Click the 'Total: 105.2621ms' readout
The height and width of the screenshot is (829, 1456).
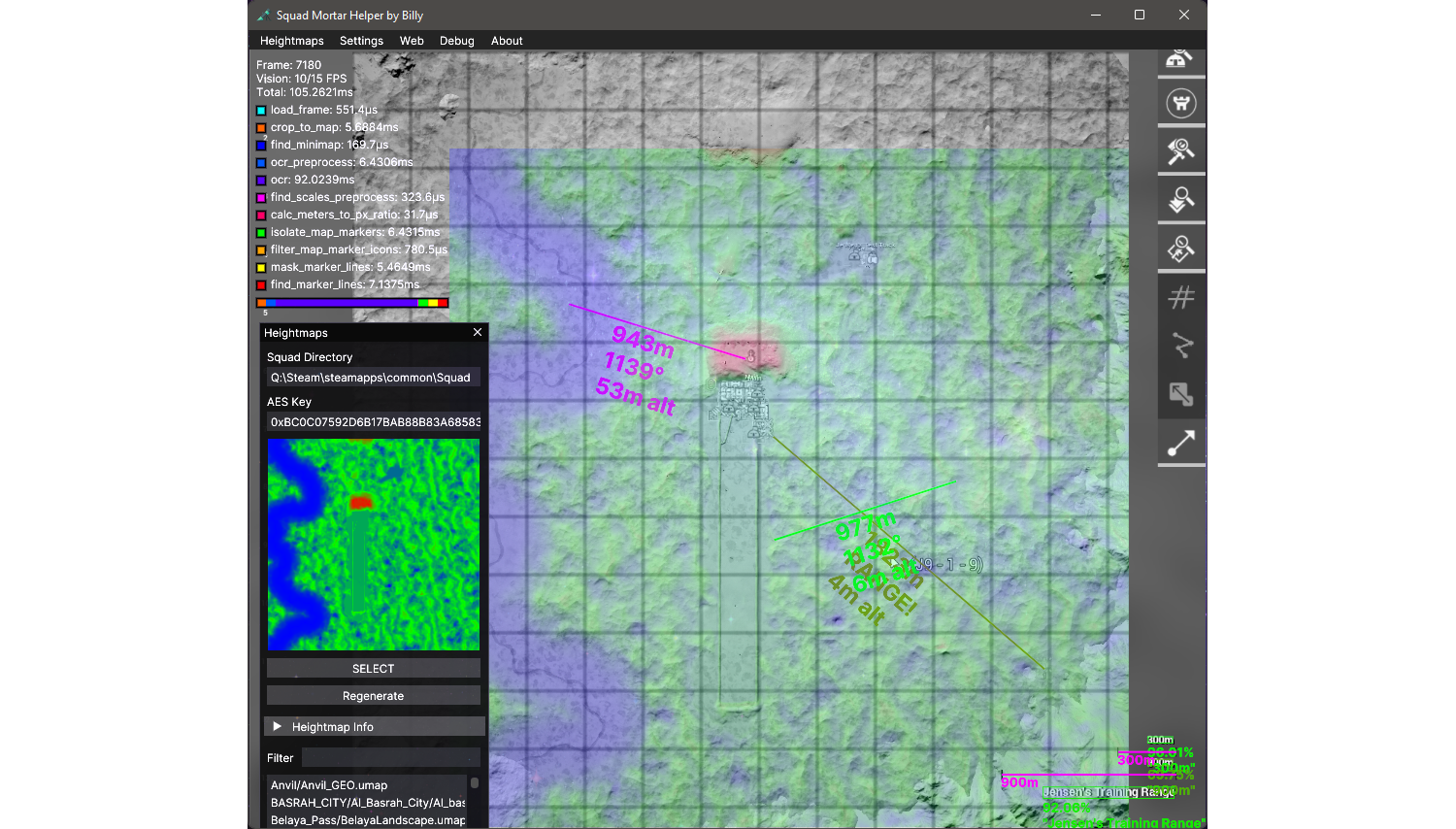[x=305, y=92]
